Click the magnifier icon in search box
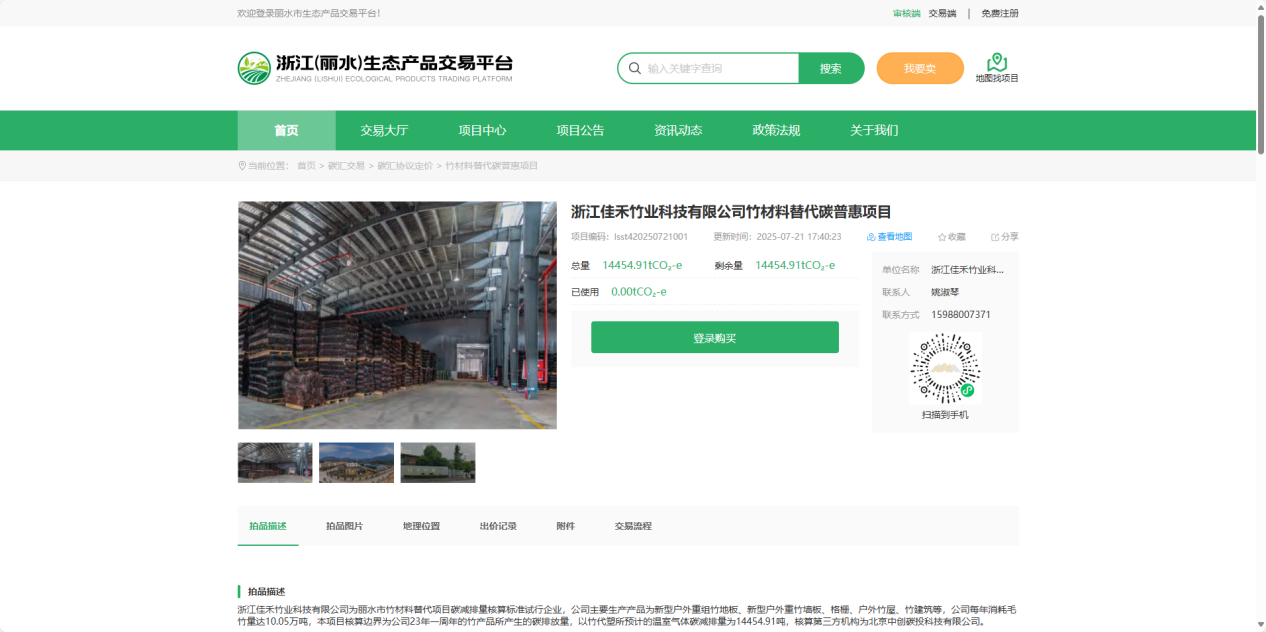The image size is (1266, 632). 634,69
